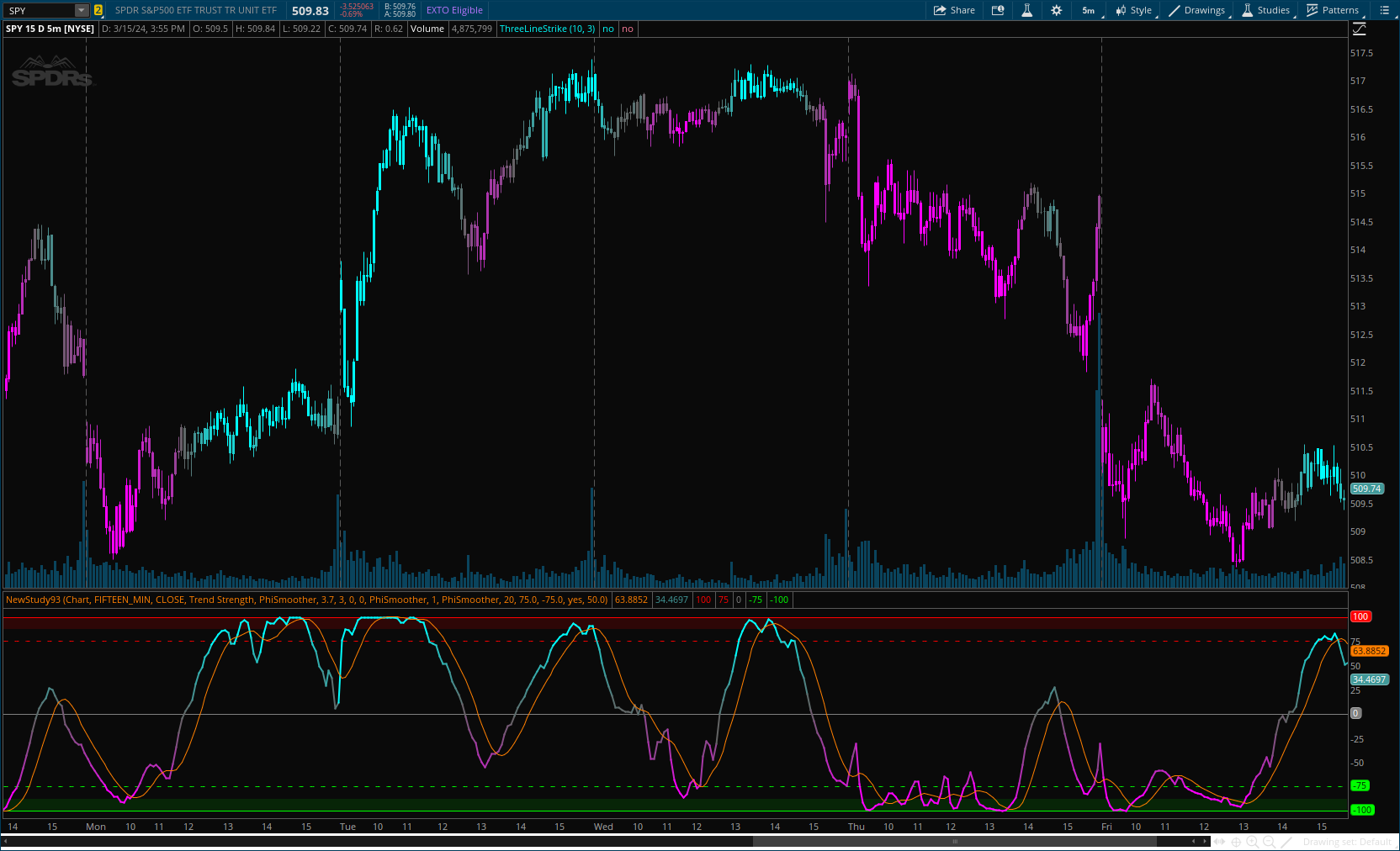
Task: Click the lower study 34.4697 header value
Action: (x=671, y=600)
